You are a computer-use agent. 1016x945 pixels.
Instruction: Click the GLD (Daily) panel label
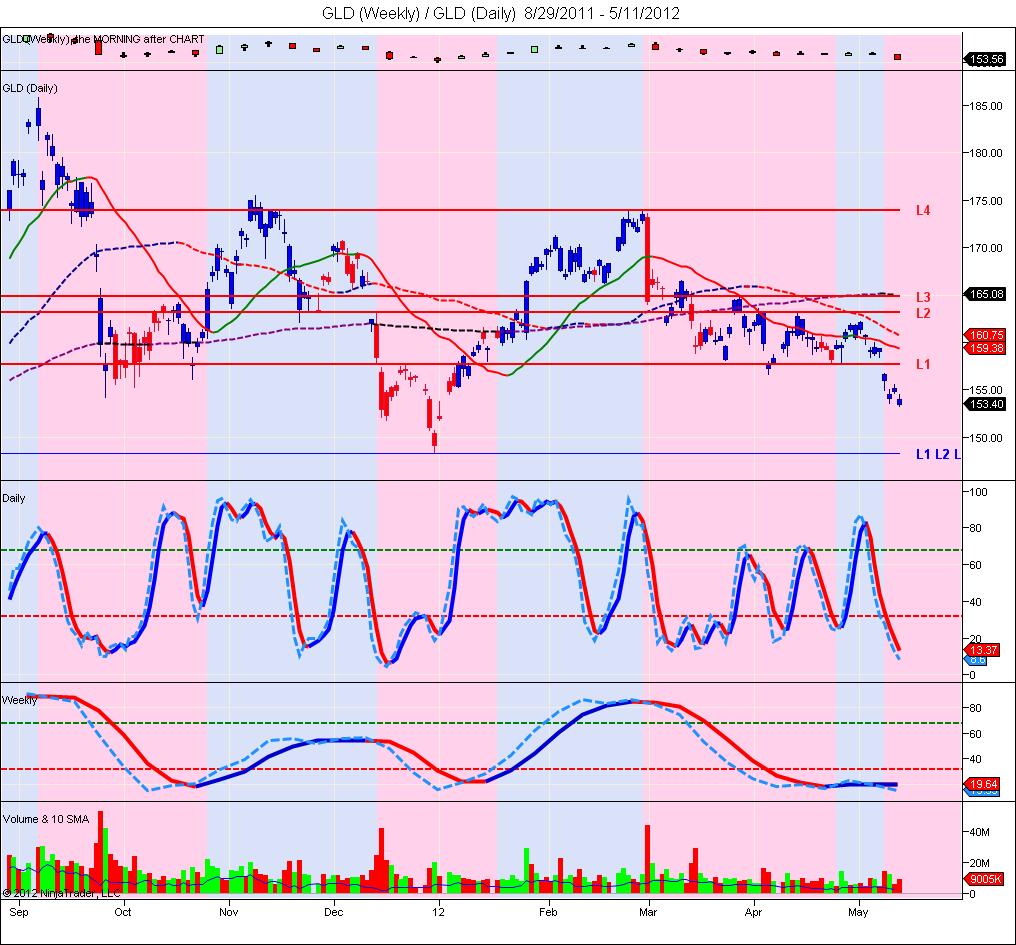[x=30, y=88]
